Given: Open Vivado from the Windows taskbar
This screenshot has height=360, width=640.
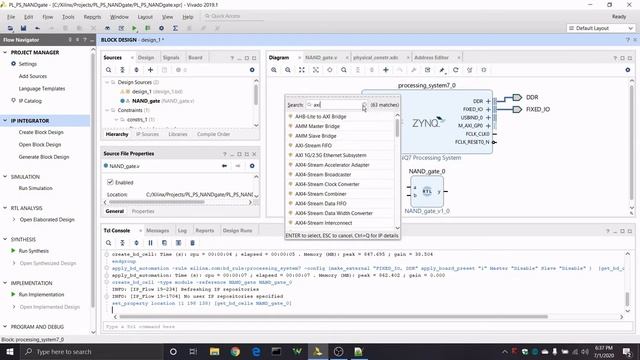Looking at the screenshot, I should coord(318,351).
